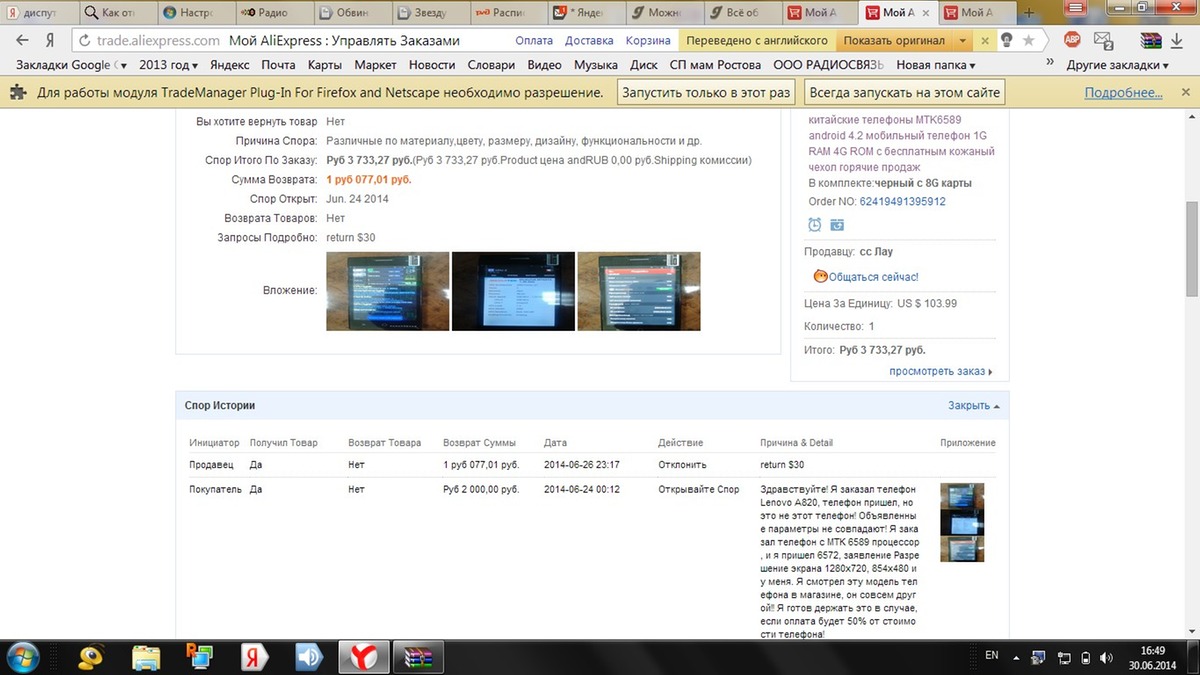The width and height of the screenshot is (1200, 675).
Task: Open order number 62419491395912 link
Action: click(902, 201)
